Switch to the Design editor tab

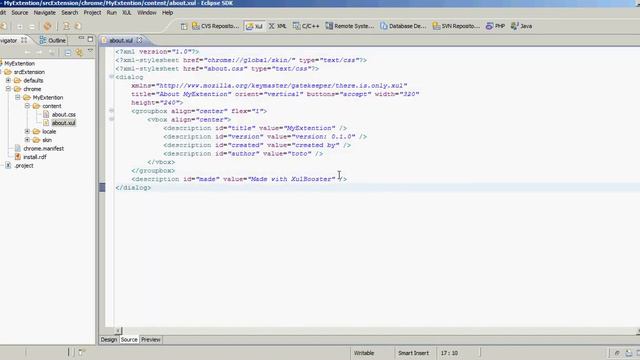coord(109,340)
